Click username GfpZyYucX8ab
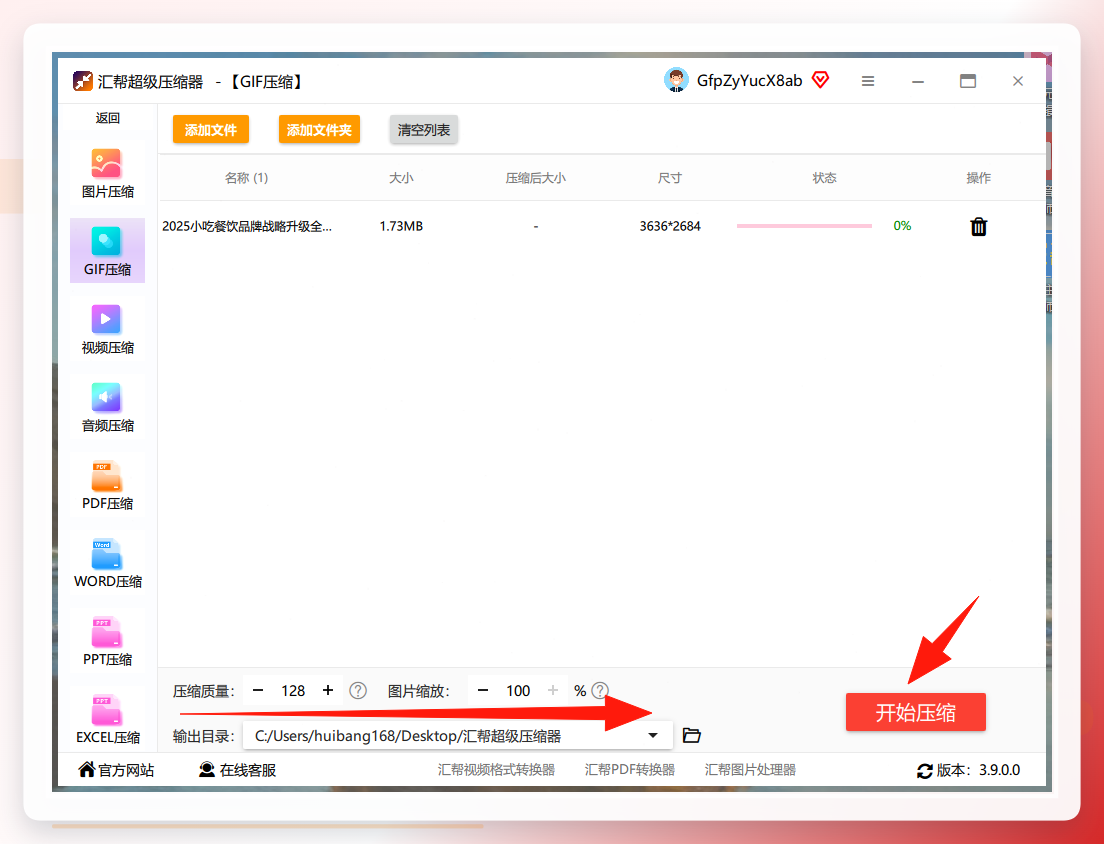The height and width of the screenshot is (844, 1104). coord(749,81)
